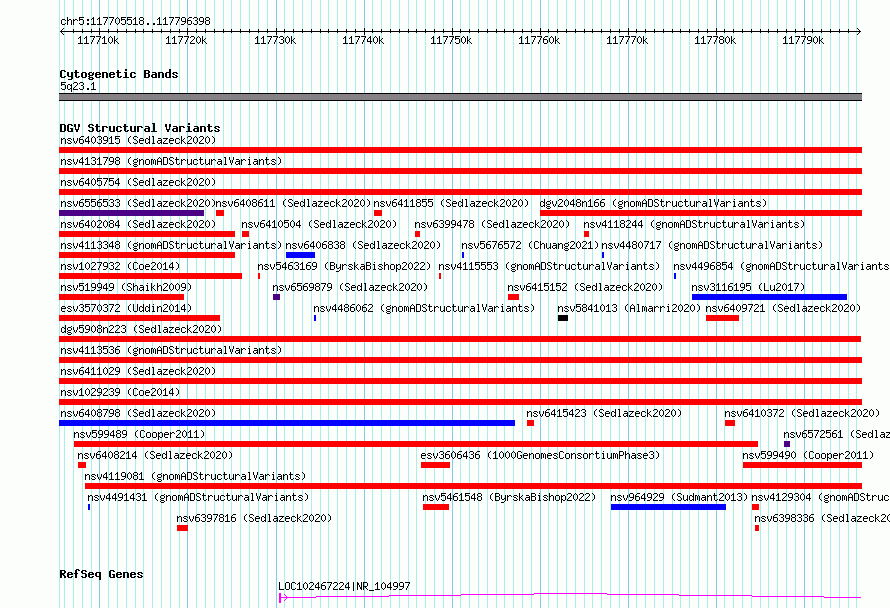Open nsv4480717 gnomAD variant label
Viewport: 890px width, 608px height.
click(x=712, y=245)
